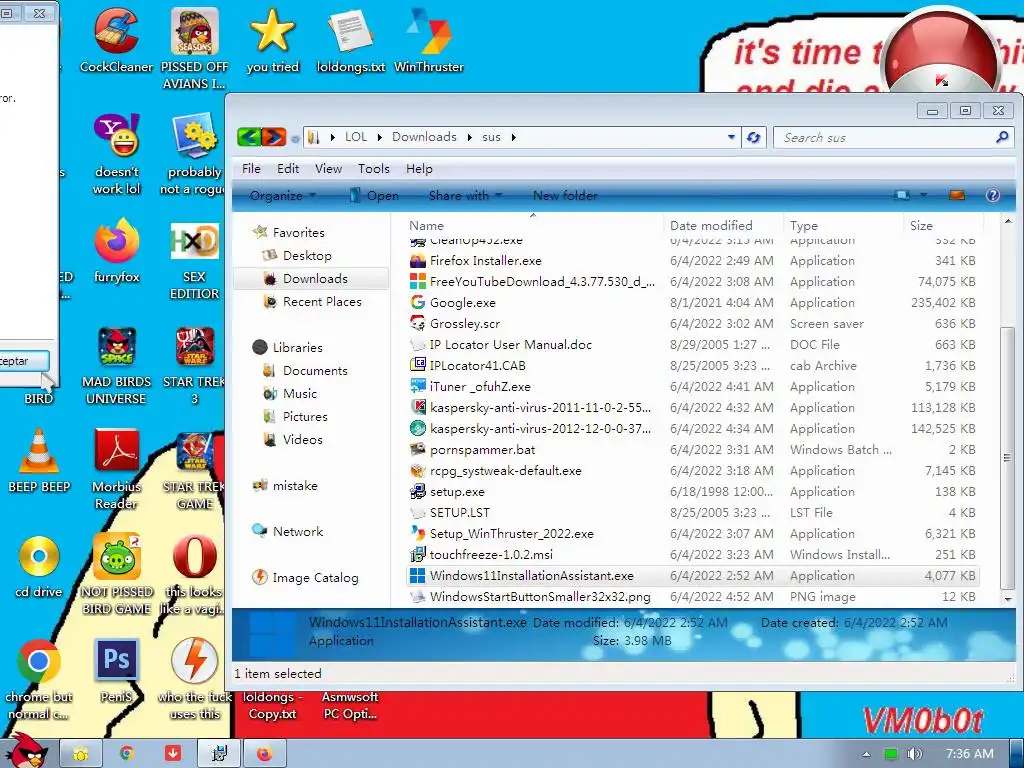Expand the arrow after LOL breadcrumb
The image size is (1024, 768).
coord(379,137)
